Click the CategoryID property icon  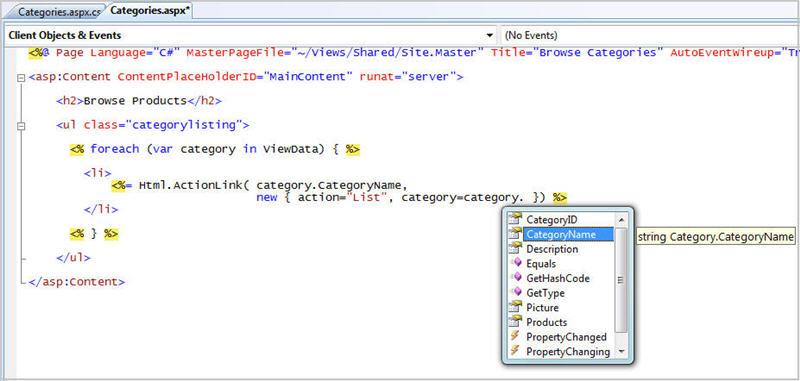pyautogui.click(x=516, y=219)
